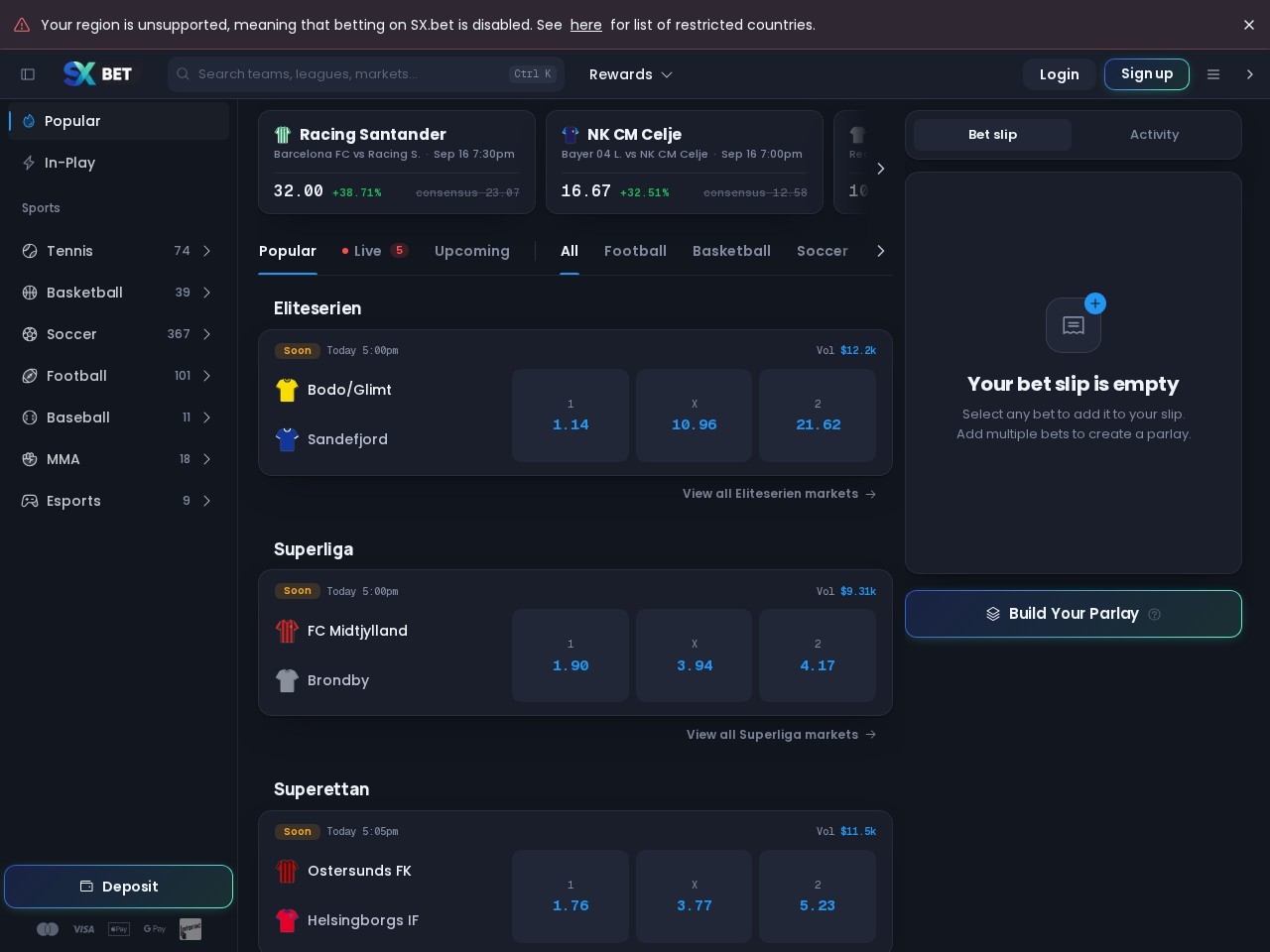Switch to the Popular tab
The width and height of the screenshot is (1270, 952).
[x=288, y=251]
